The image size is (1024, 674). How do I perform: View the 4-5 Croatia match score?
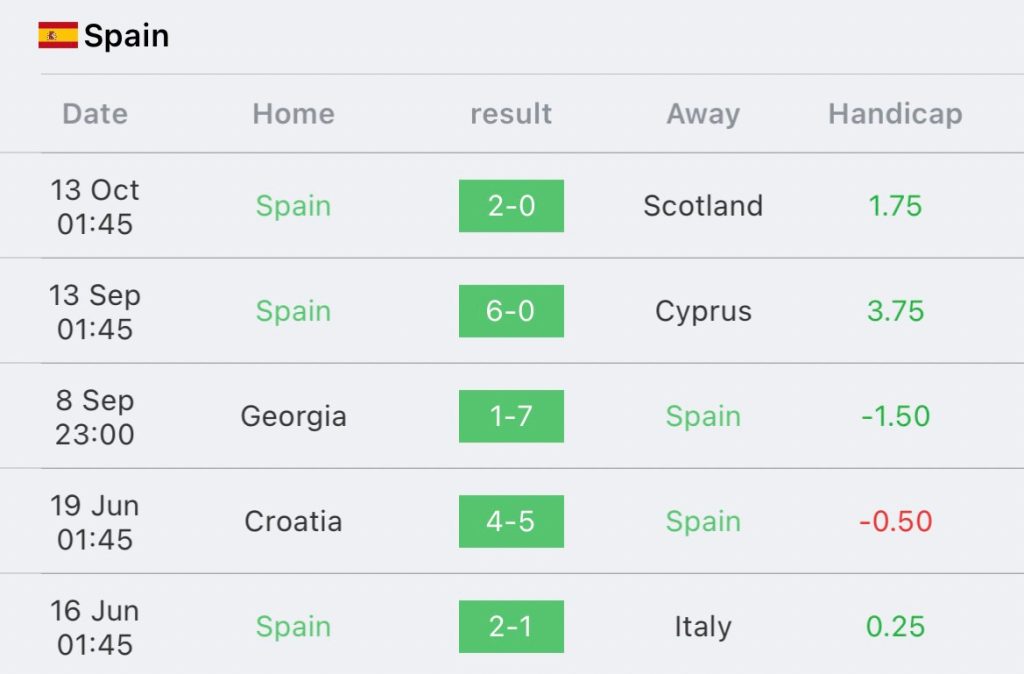[511, 521]
